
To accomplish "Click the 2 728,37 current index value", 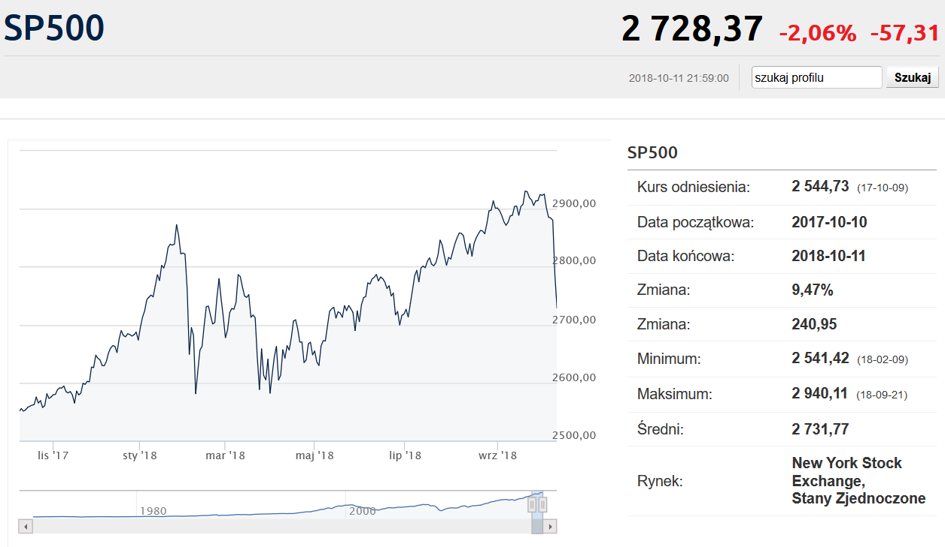I will click(x=691, y=29).
